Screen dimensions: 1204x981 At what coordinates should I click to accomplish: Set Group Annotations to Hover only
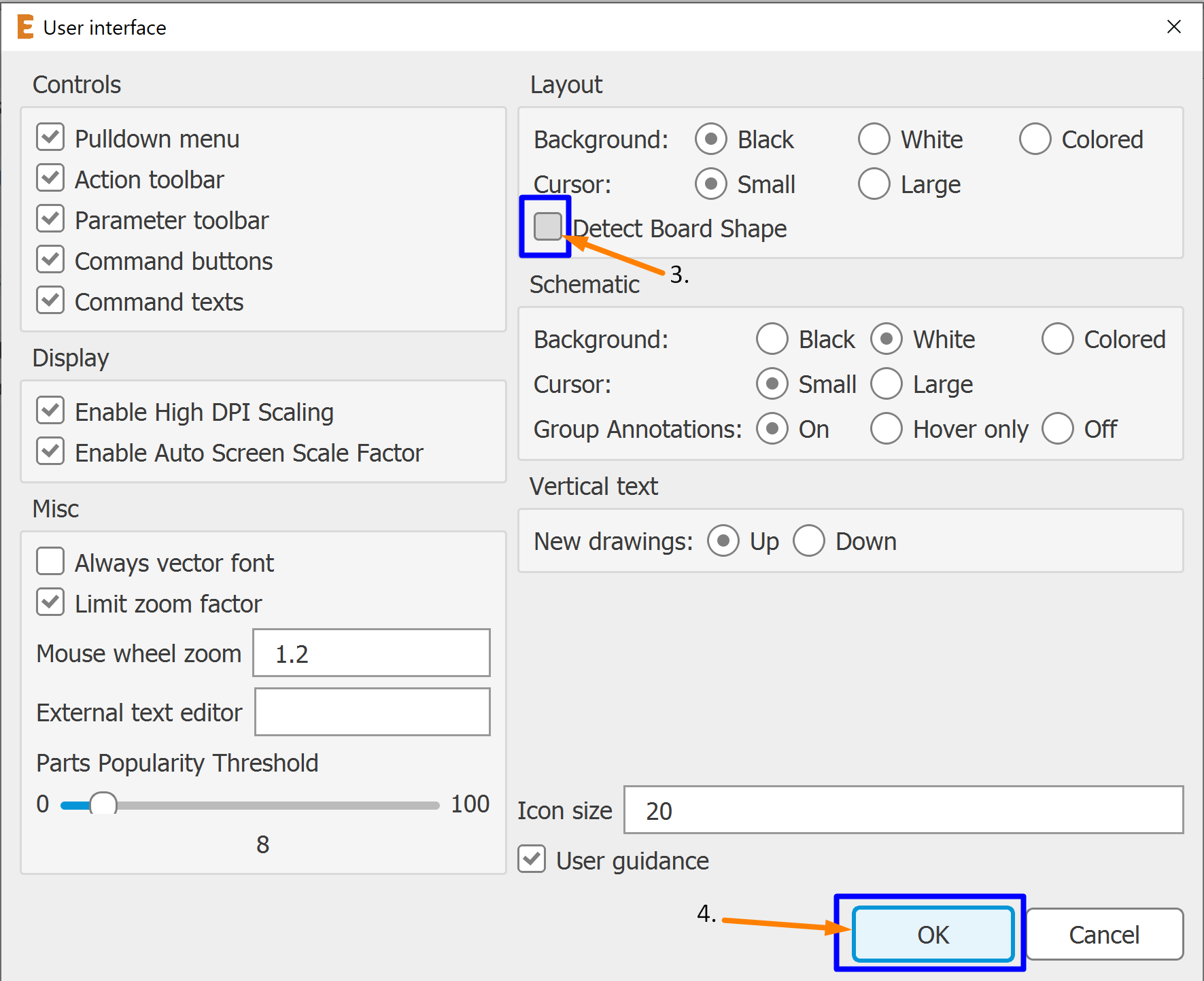pos(887,429)
